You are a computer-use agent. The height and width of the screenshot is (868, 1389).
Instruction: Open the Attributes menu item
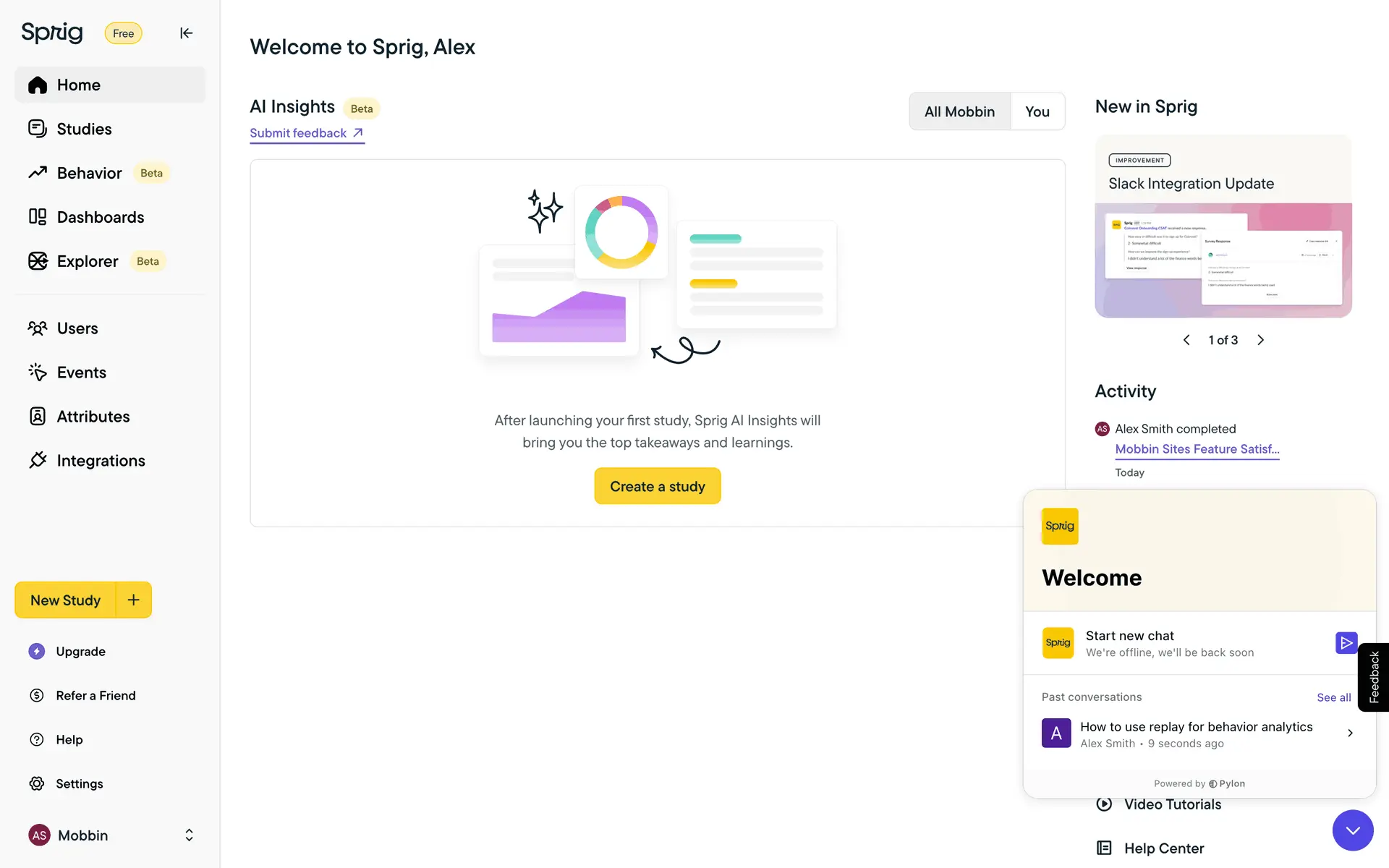93,417
